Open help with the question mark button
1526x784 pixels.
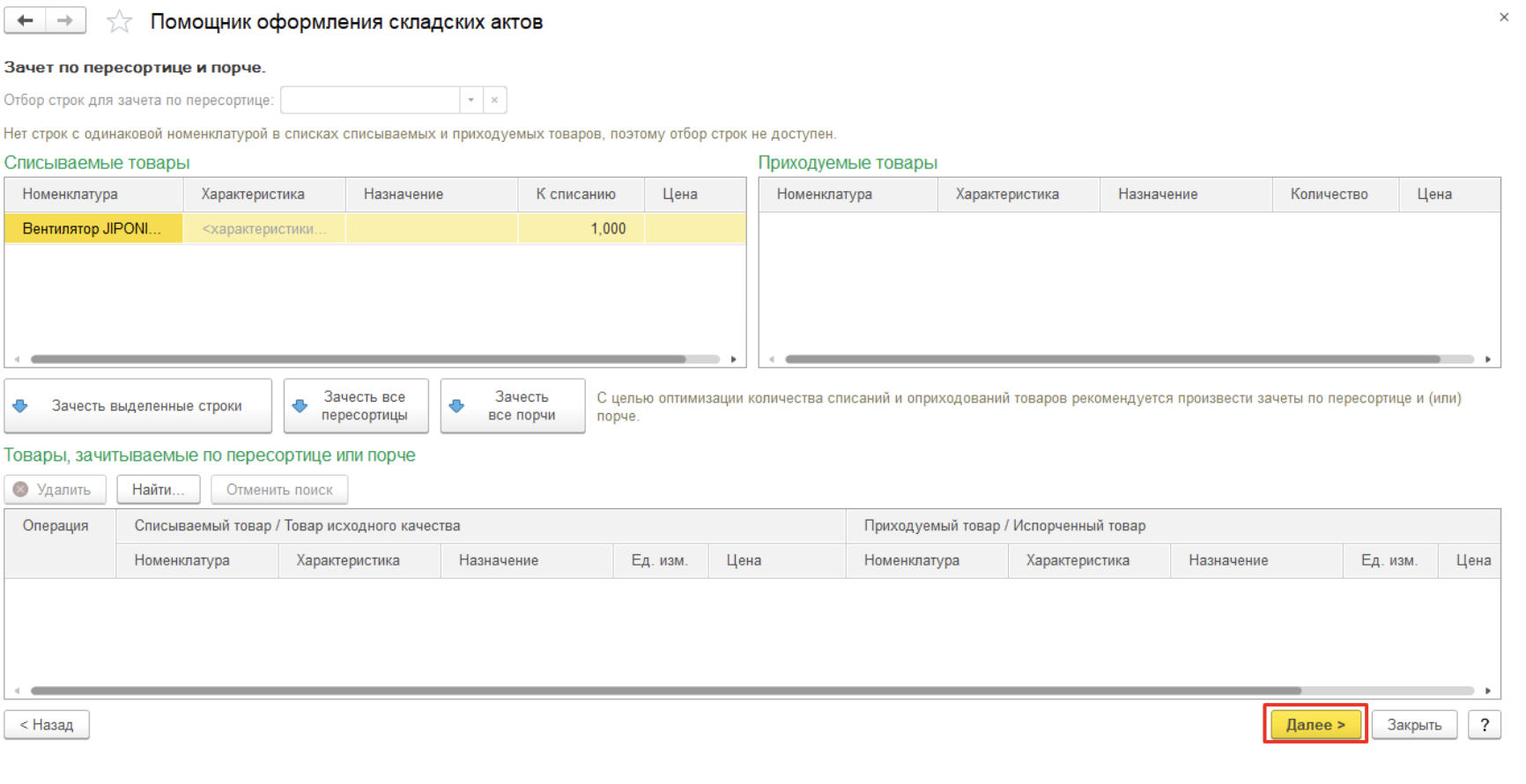pos(1484,725)
